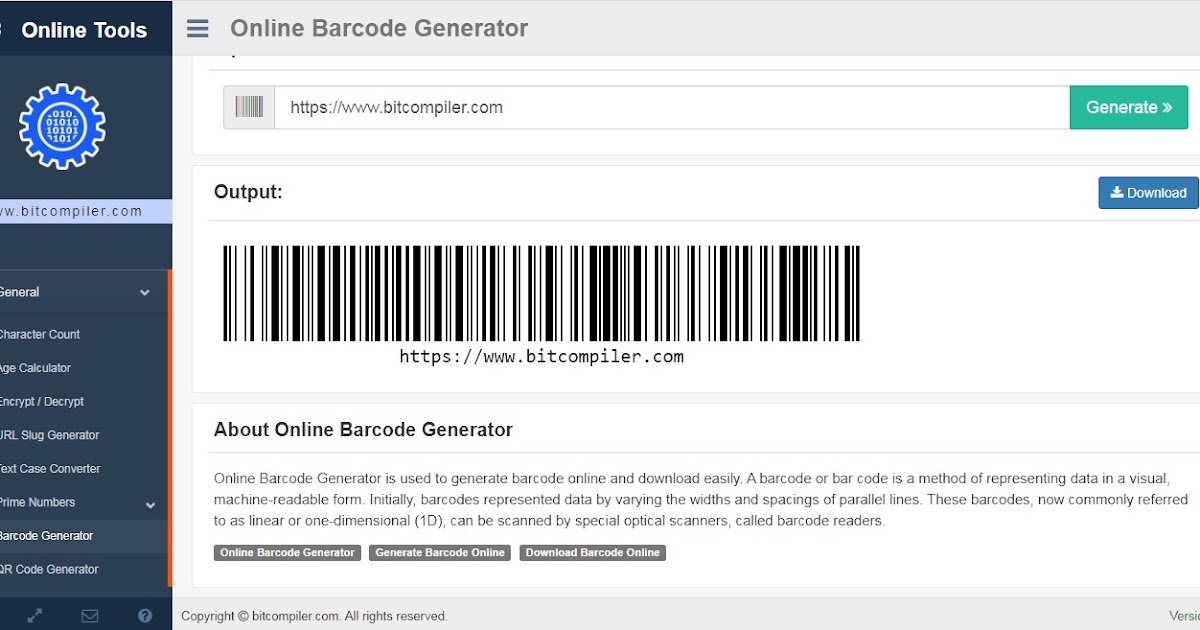Click the envelope contact icon

(90, 615)
